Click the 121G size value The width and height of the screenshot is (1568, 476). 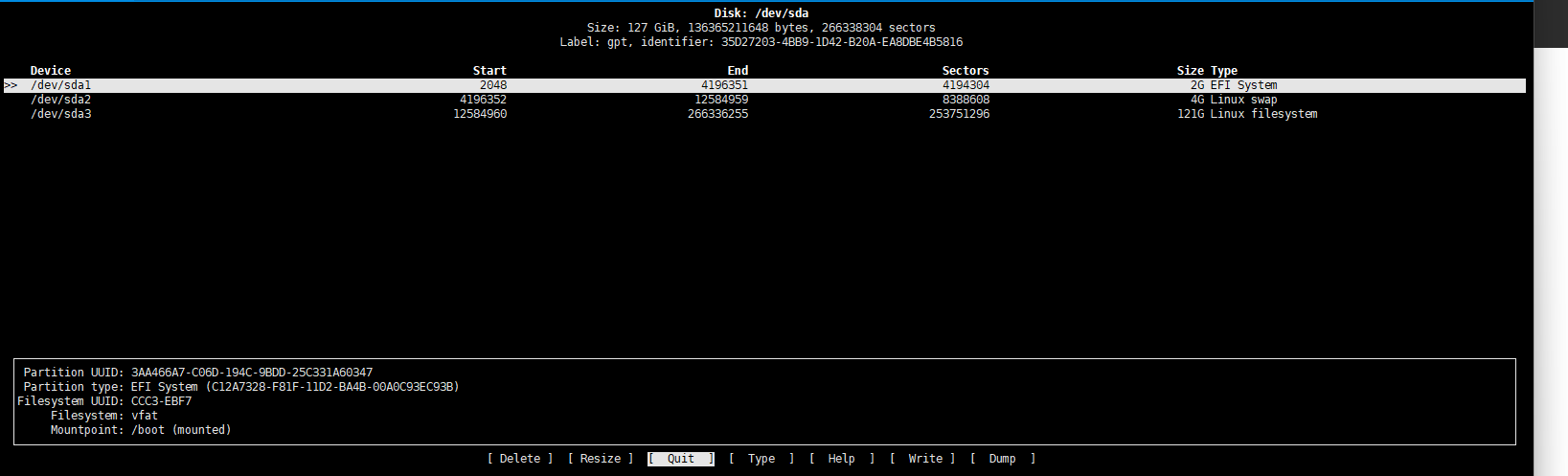tap(1191, 114)
